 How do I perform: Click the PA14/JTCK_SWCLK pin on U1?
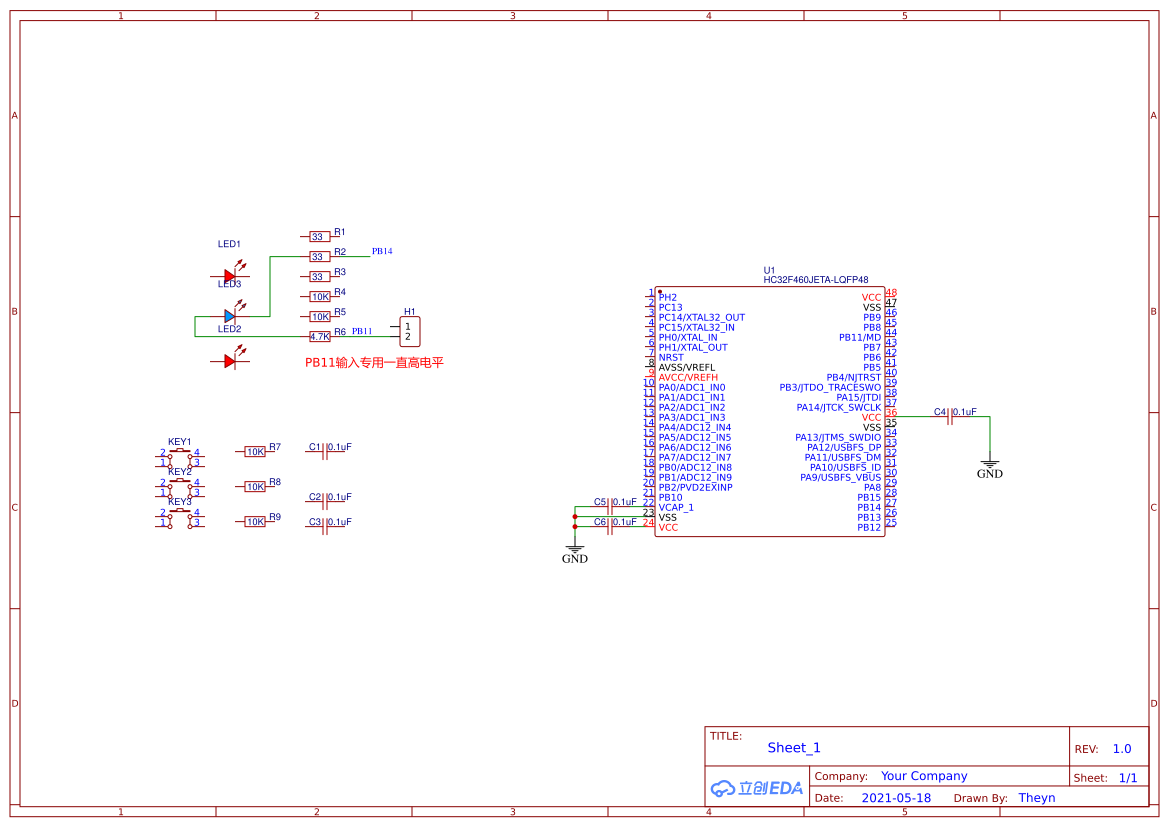pyautogui.click(x=839, y=407)
